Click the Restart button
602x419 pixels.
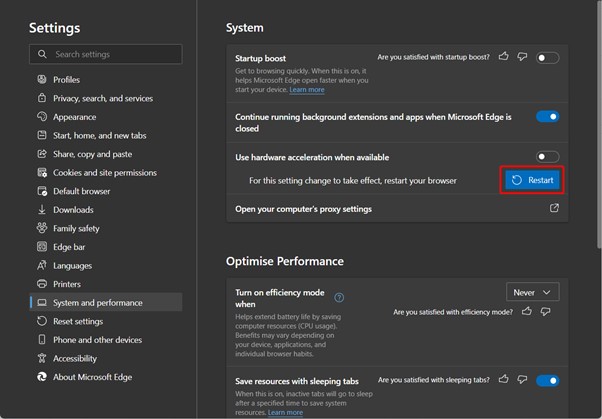(x=532, y=180)
